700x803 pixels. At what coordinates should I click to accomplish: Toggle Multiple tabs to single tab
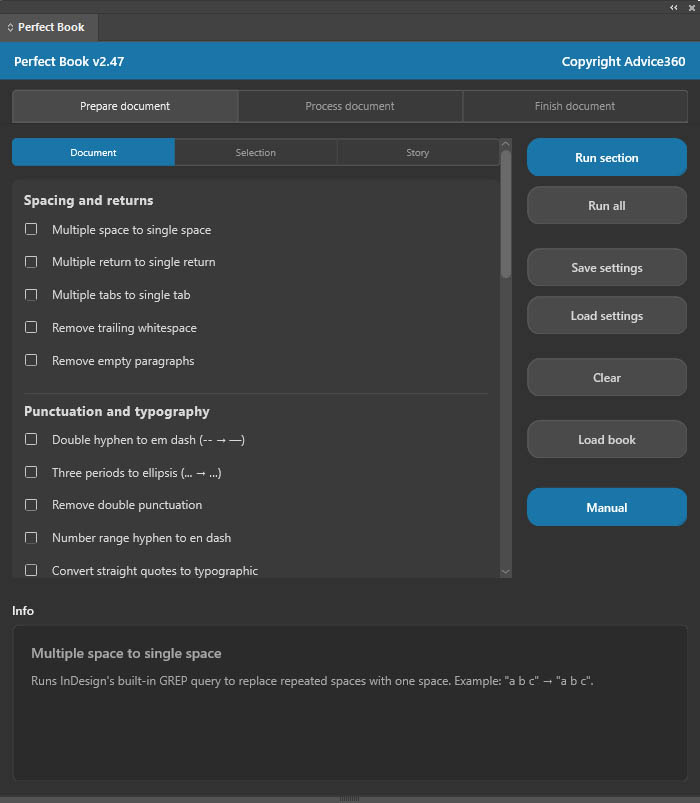31,294
